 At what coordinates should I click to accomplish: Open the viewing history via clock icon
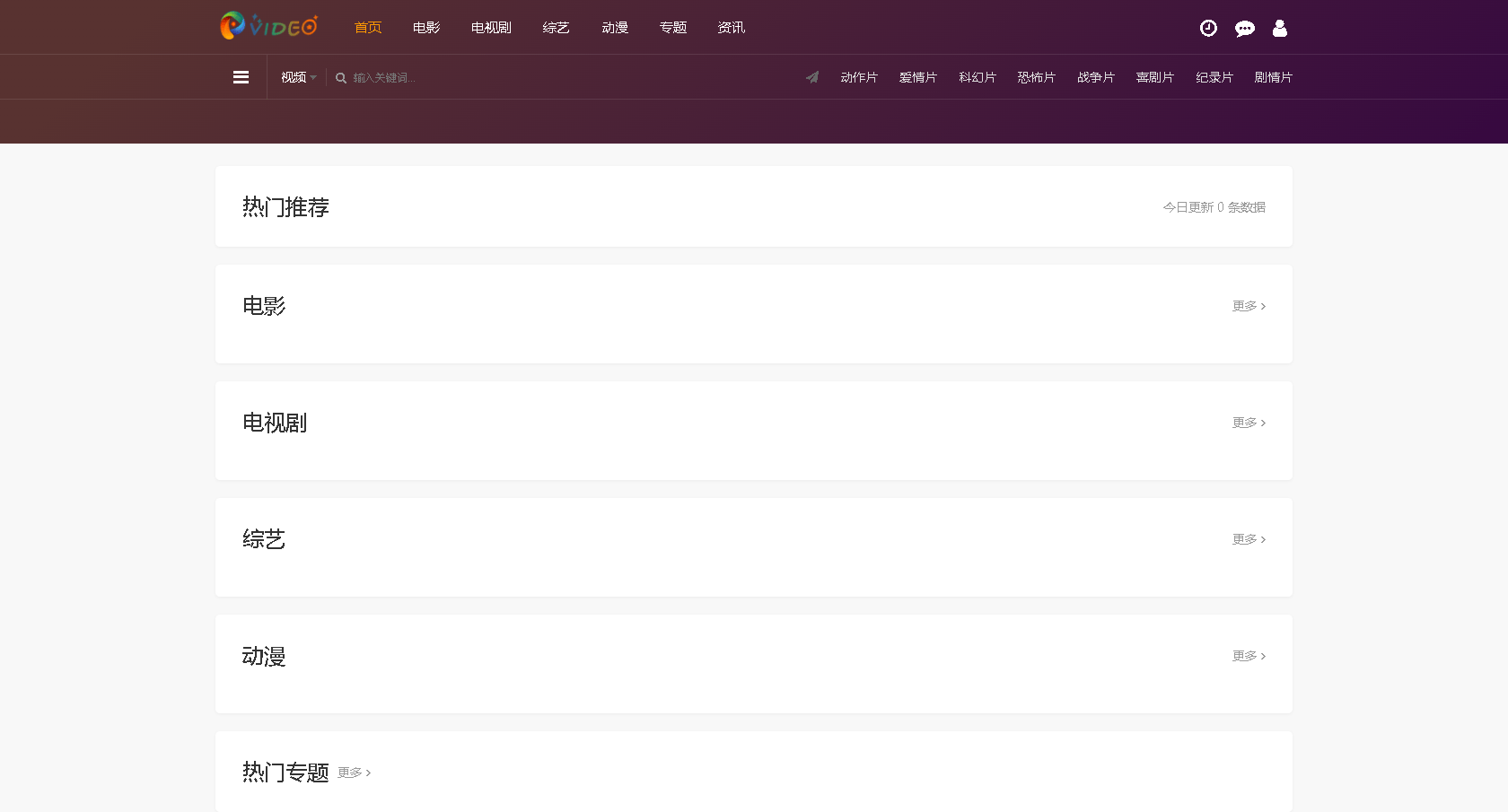[1207, 28]
